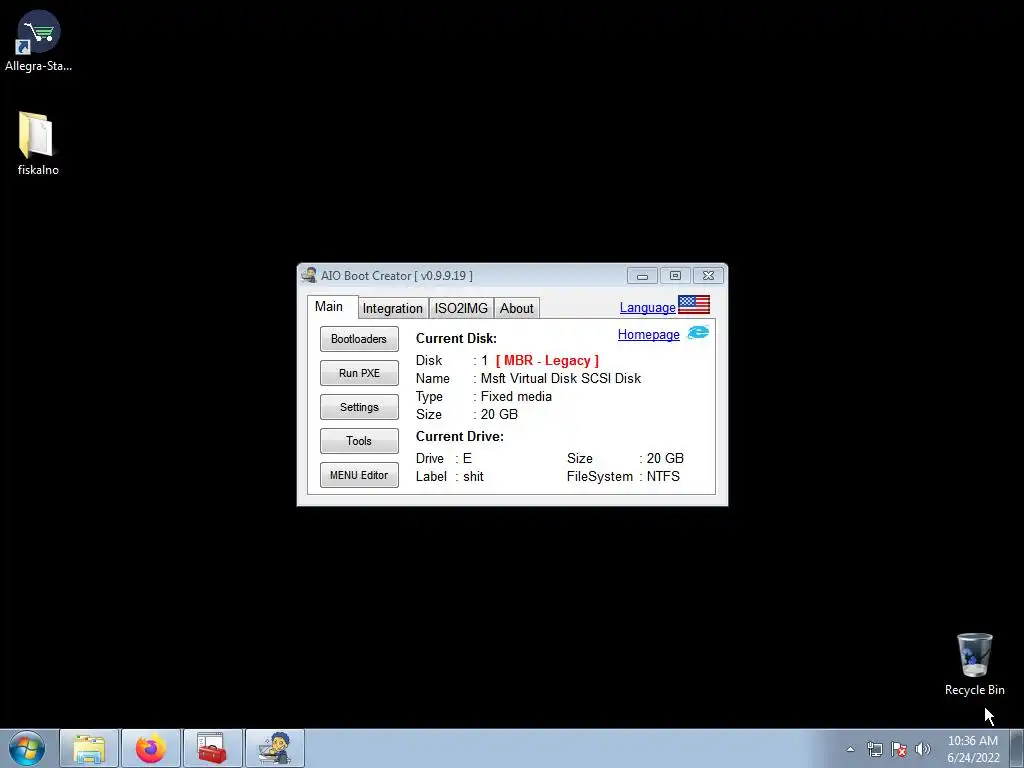Click the Run PXE button

pyautogui.click(x=359, y=373)
